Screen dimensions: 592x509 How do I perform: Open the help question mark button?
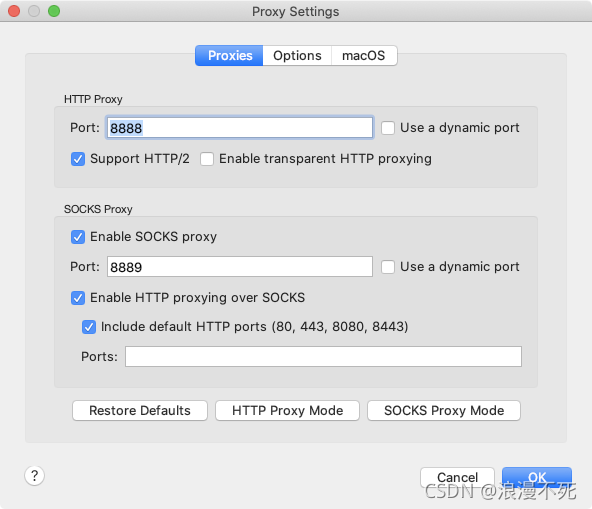[x=34, y=475]
